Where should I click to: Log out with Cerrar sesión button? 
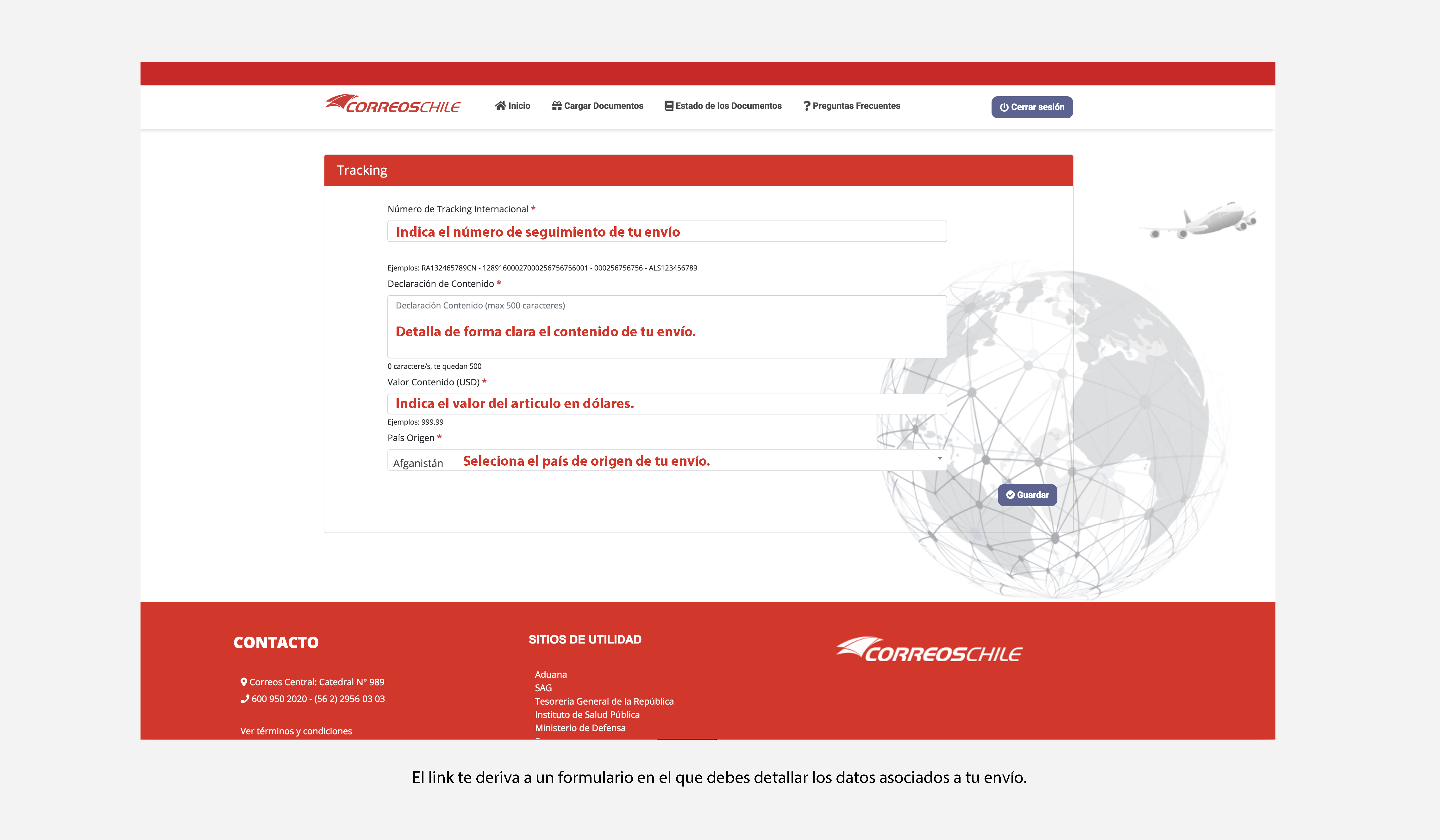pos(1031,108)
